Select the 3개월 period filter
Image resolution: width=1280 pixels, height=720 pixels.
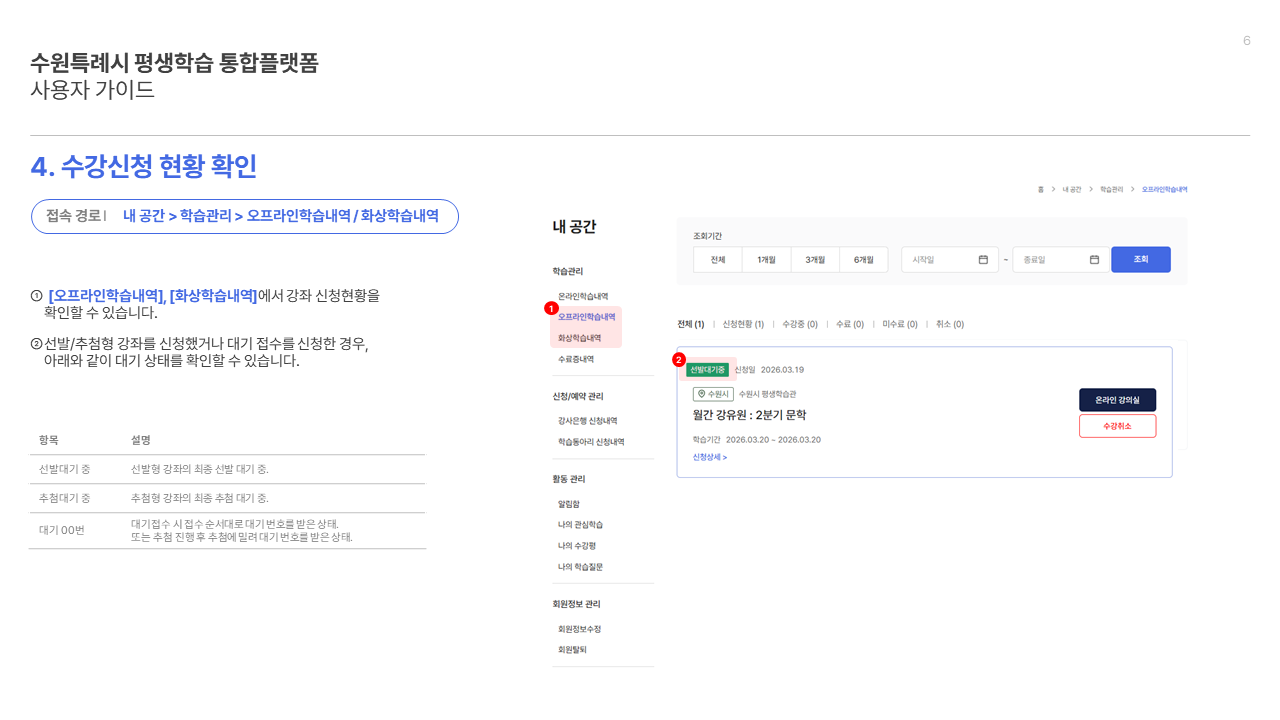815,260
